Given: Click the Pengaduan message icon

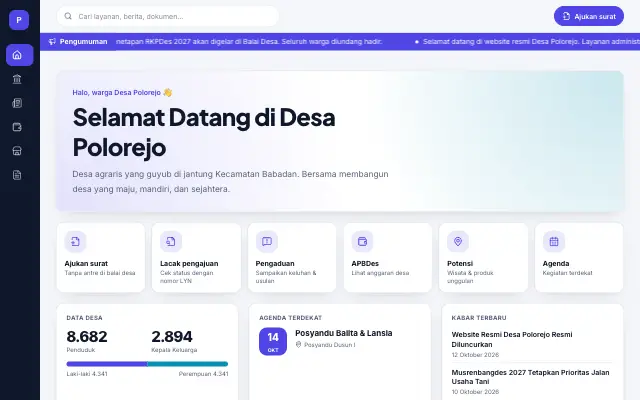Looking at the screenshot, I should click(267, 242).
